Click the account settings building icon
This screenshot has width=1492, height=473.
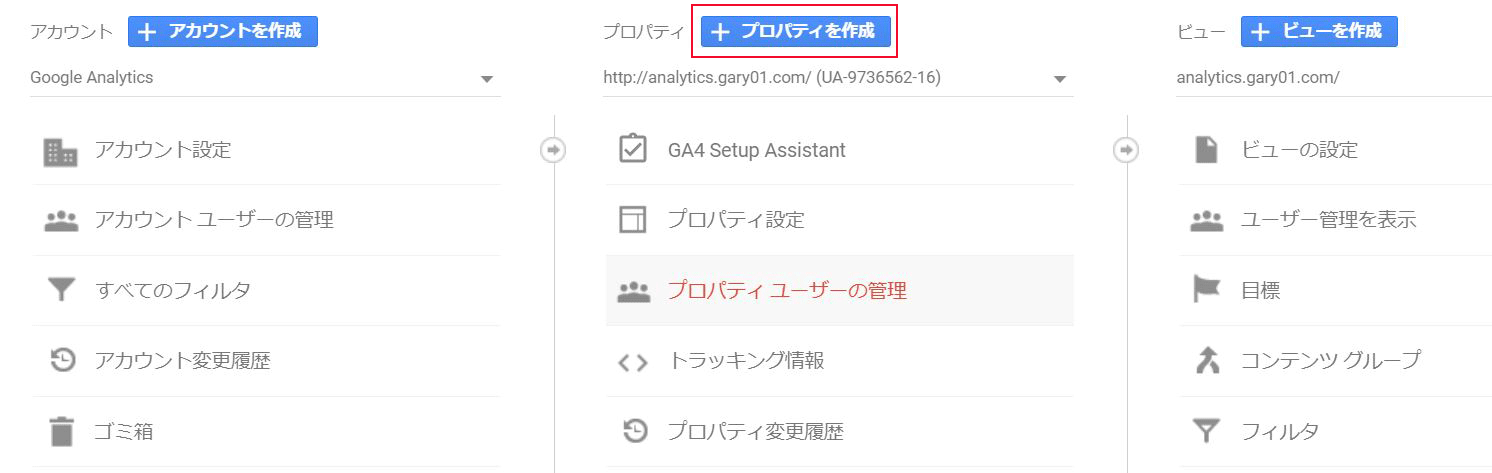point(61,151)
